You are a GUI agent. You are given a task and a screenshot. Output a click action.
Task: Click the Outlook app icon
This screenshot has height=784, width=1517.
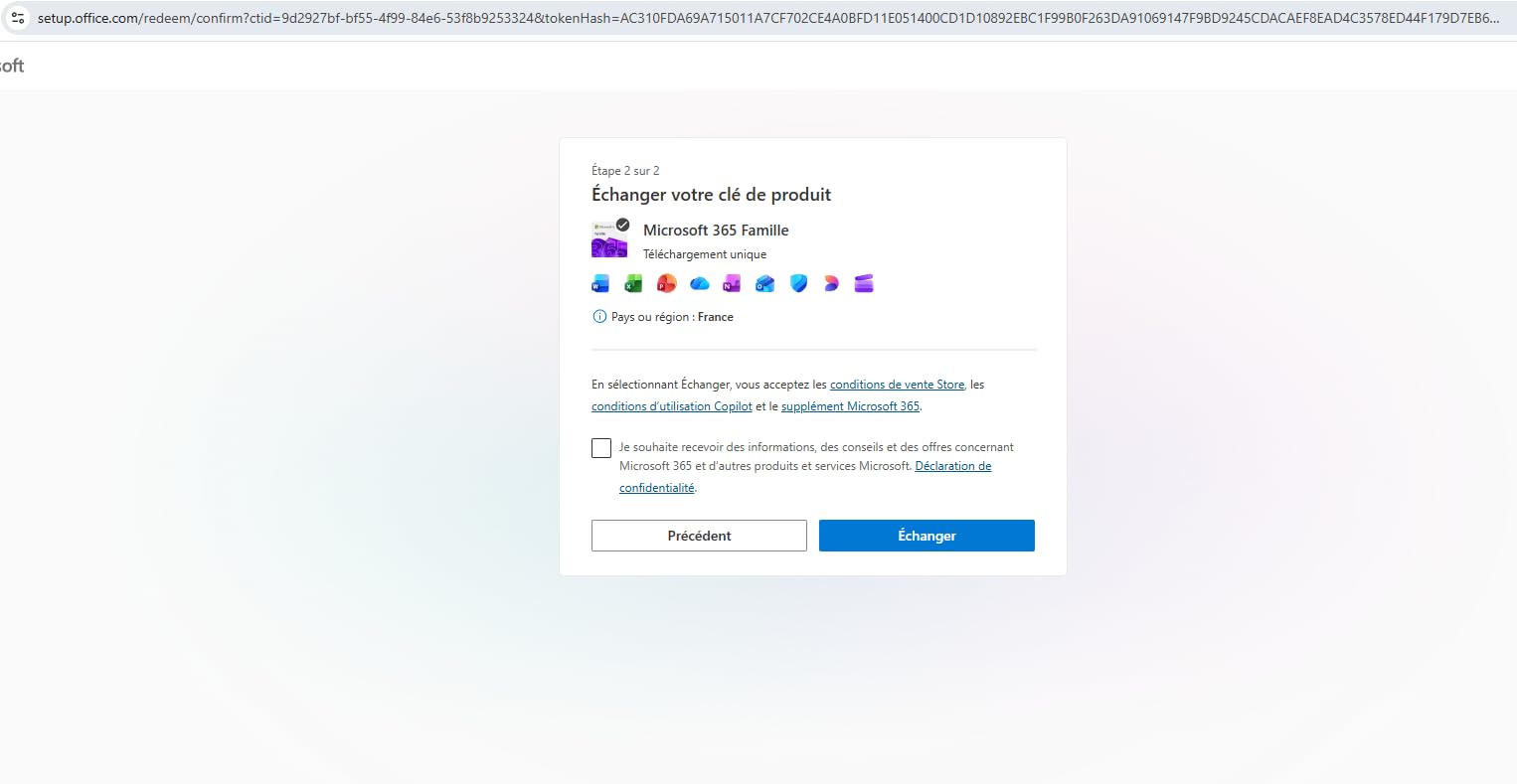coord(764,284)
